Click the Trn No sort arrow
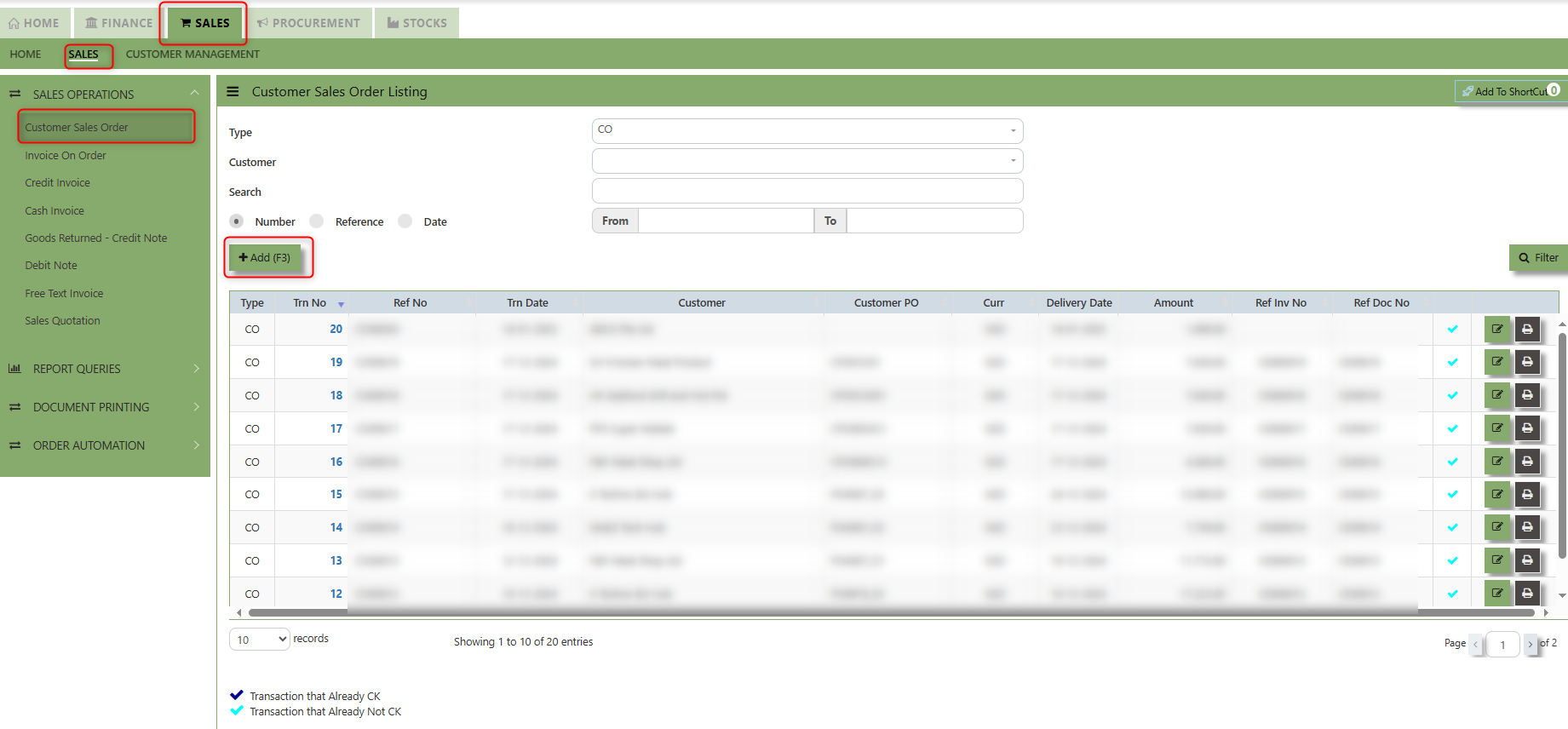Viewport: 1568px width, 729px height. (x=341, y=304)
